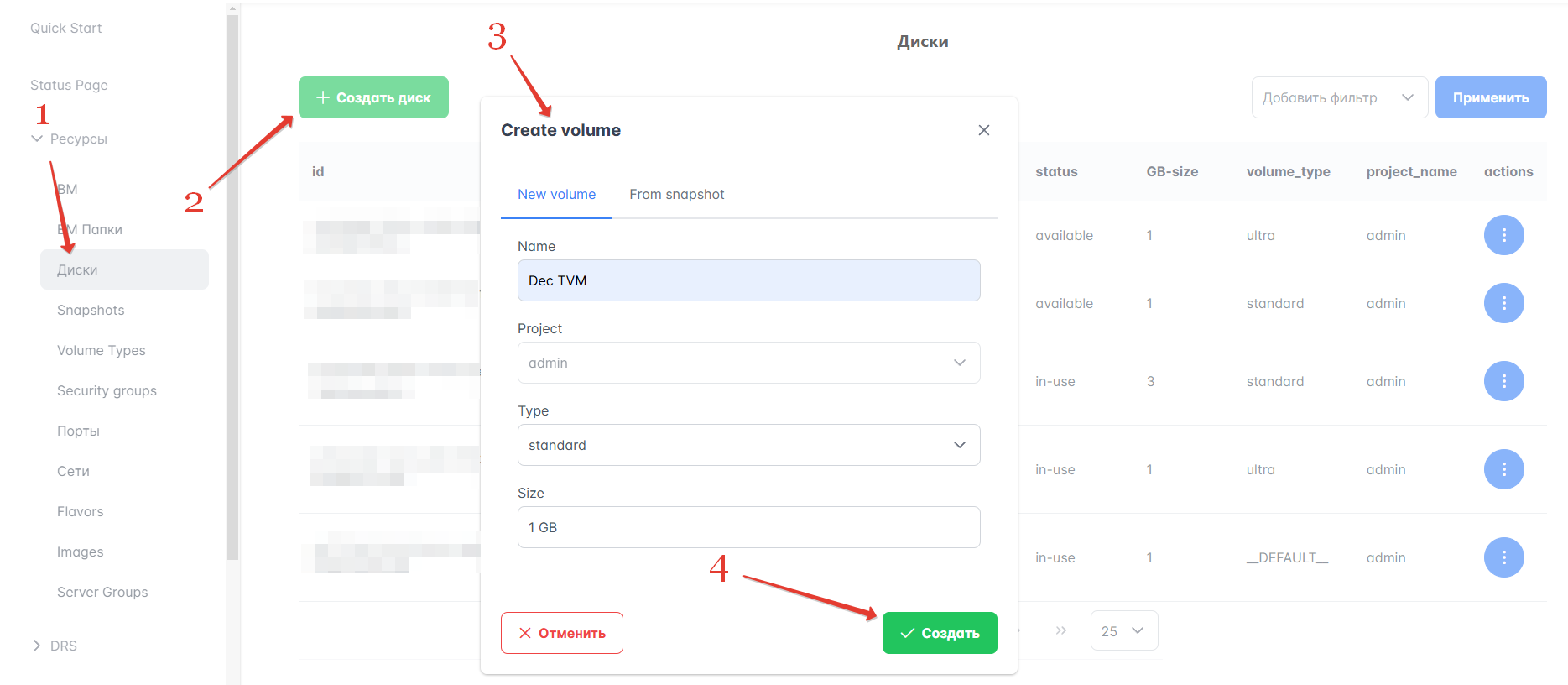Open Snapshots in the sidebar

(x=91, y=310)
